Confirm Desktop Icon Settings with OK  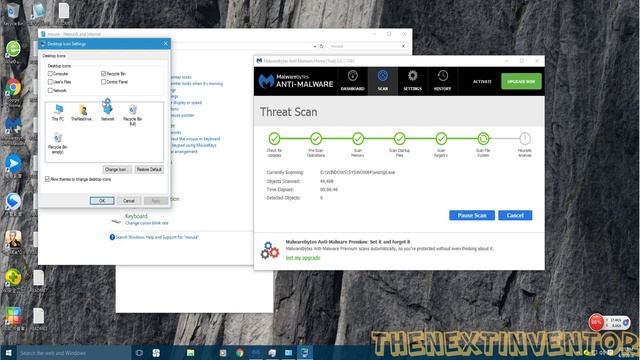coord(102,200)
